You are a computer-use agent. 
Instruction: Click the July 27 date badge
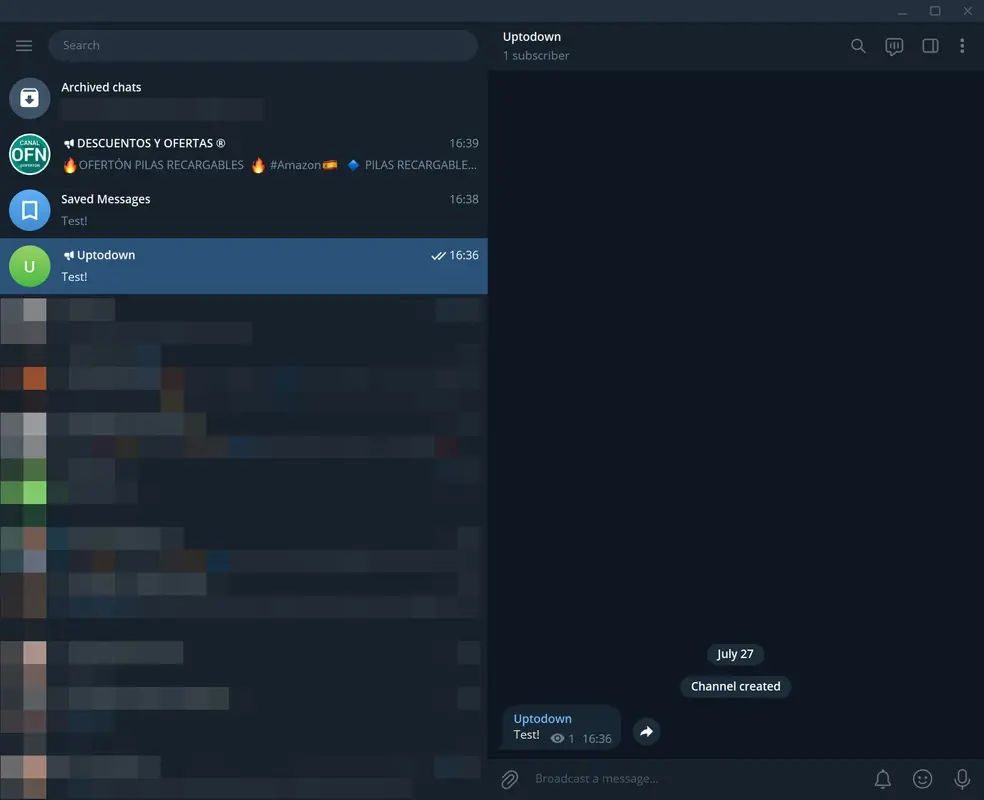735,653
